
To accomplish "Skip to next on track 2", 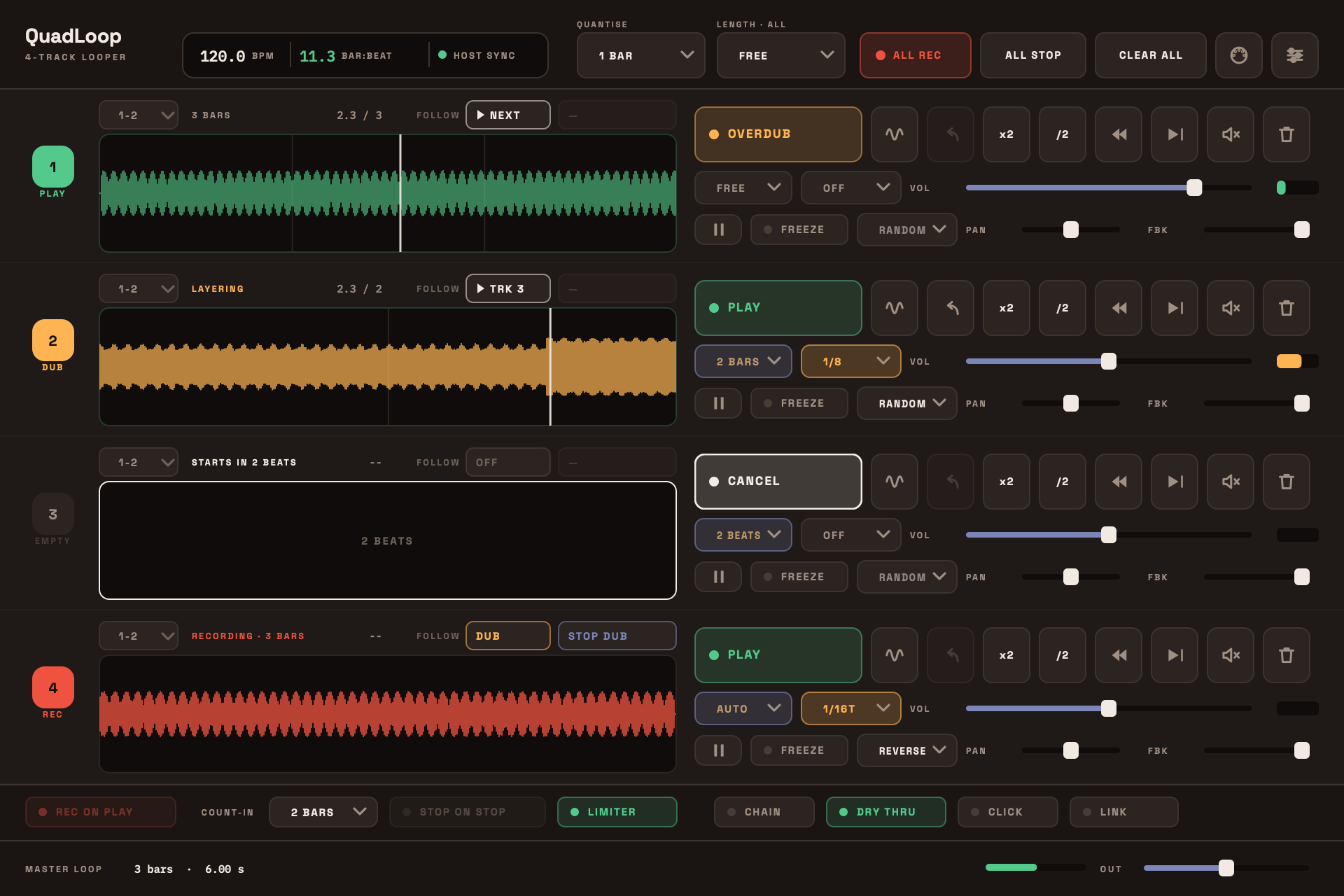I will [1174, 308].
